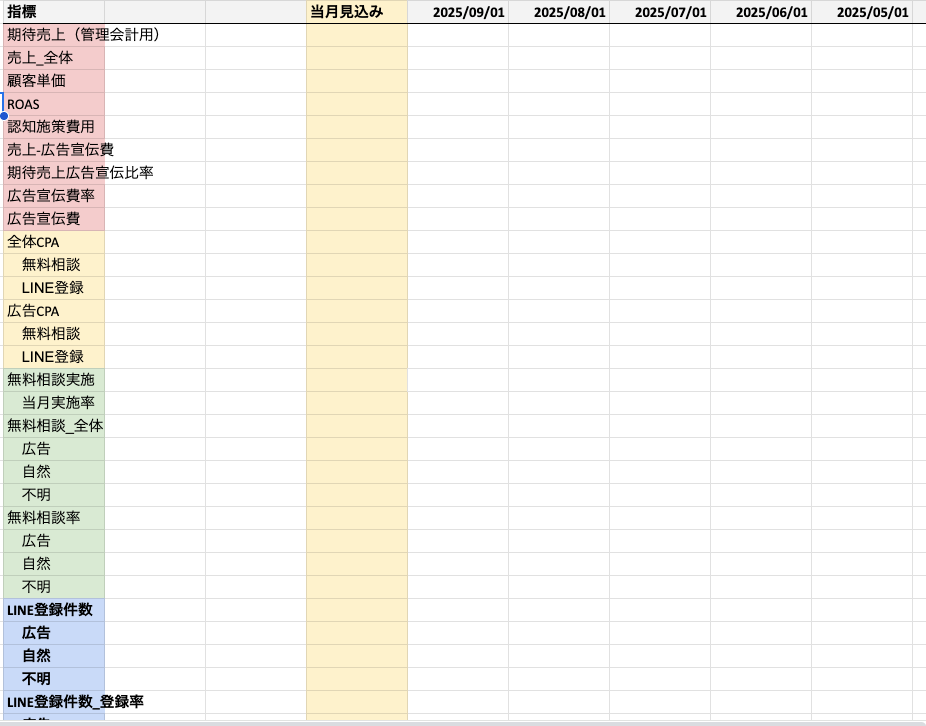The width and height of the screenshot is (926, 726).
Task: Click the 期待売上広告宣伝比率 row label
Action: point(80,173)
